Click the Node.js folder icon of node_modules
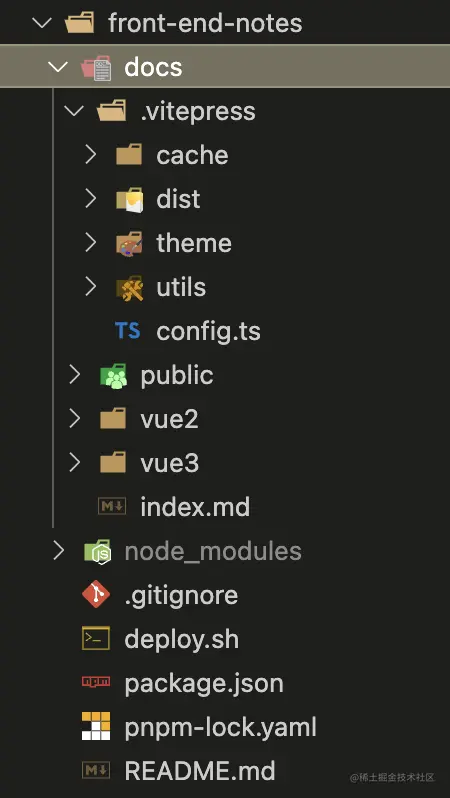The width and height of the screenshot is (450, 798). tap(97, 552)
